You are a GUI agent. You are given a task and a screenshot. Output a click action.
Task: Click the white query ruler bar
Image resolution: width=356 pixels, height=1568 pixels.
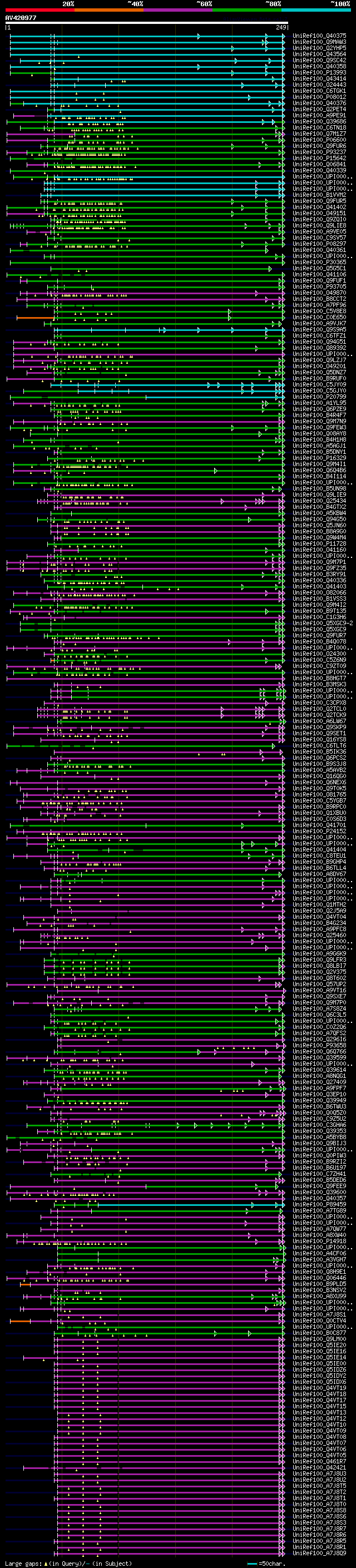tap(146, 22)
